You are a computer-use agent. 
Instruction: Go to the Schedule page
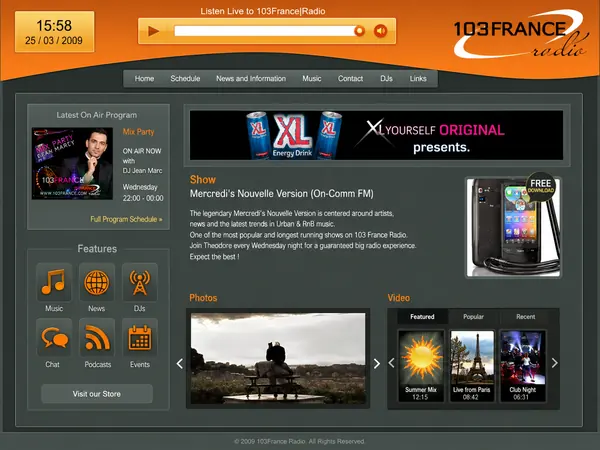point(185,78)
